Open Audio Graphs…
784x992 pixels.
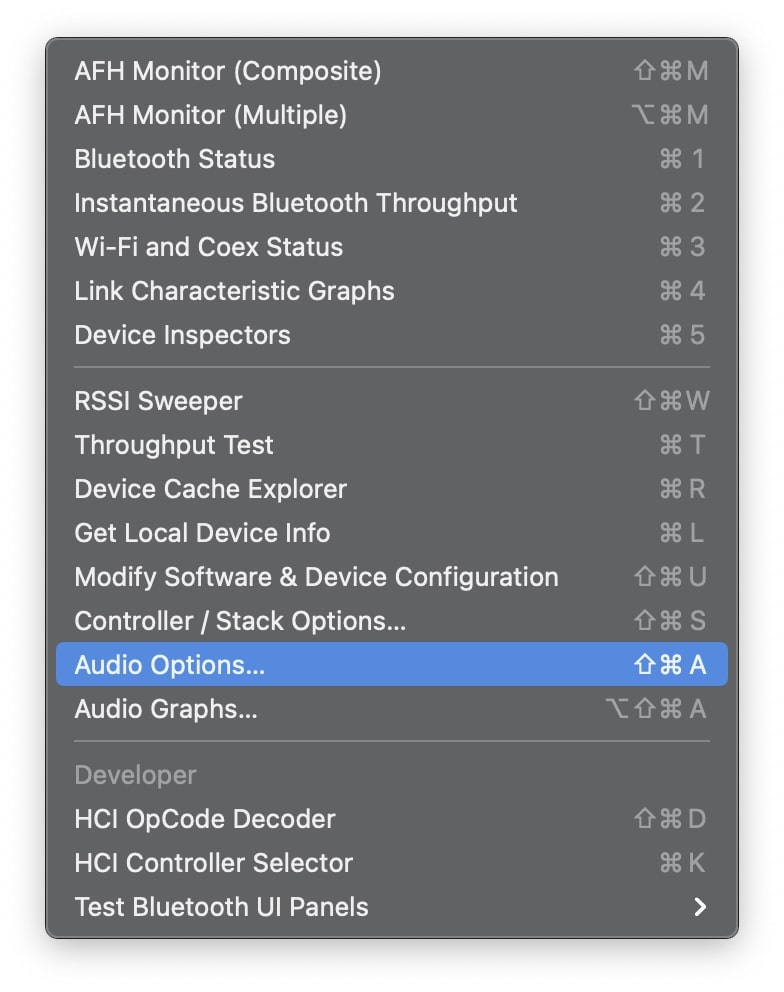392,709
